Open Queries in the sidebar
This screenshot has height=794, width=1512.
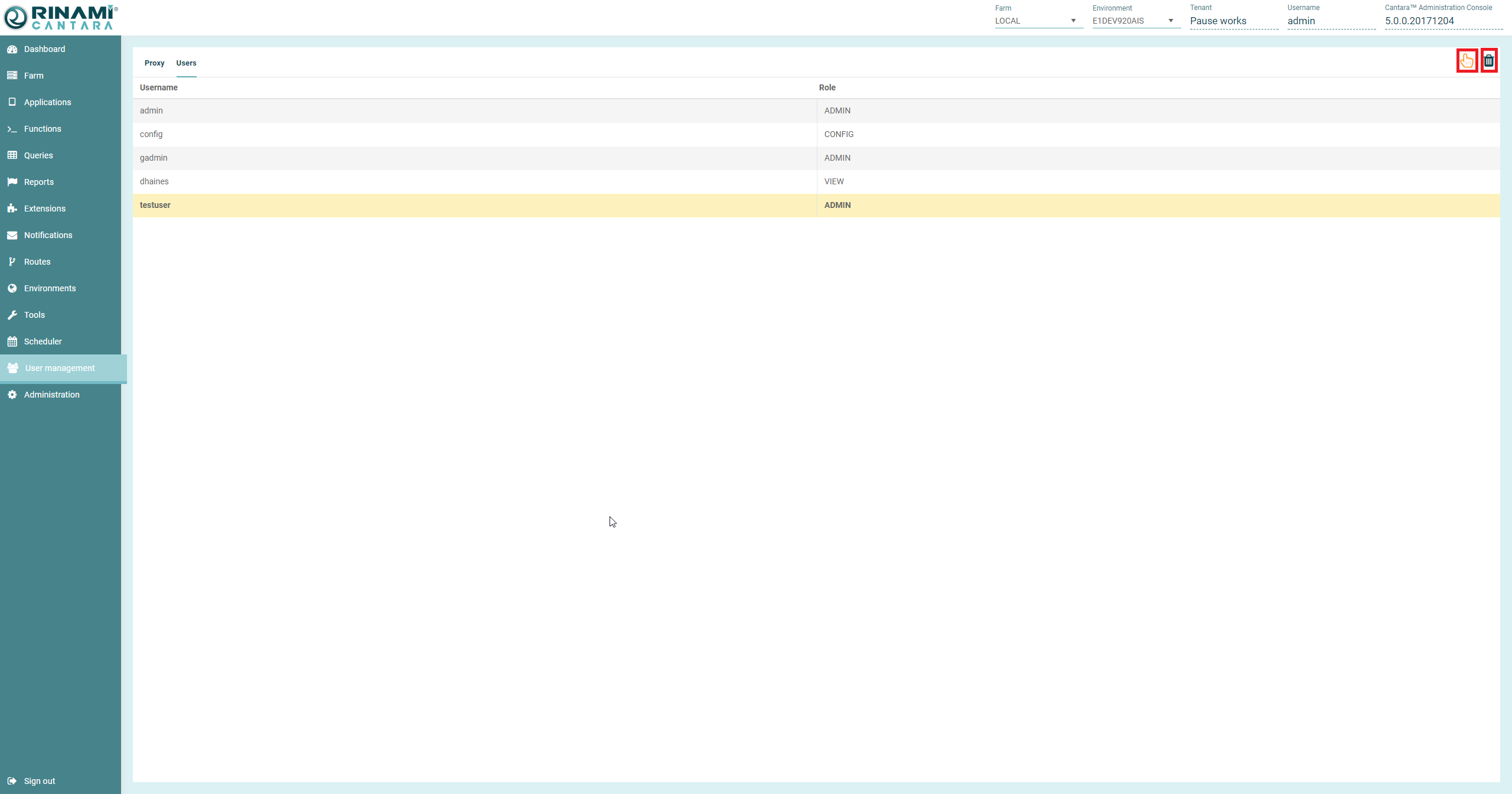point(38,155)
